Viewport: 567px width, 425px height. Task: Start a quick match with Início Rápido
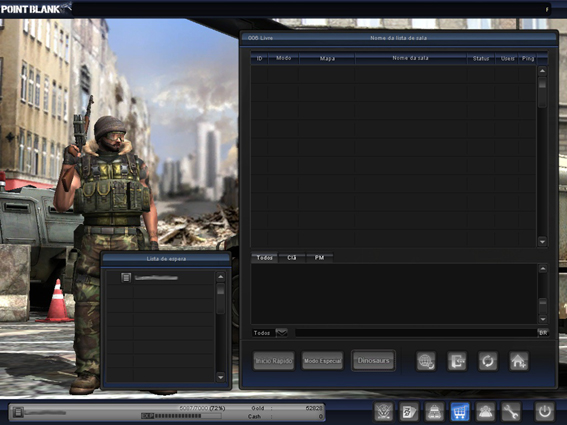(x=274, y=361)
